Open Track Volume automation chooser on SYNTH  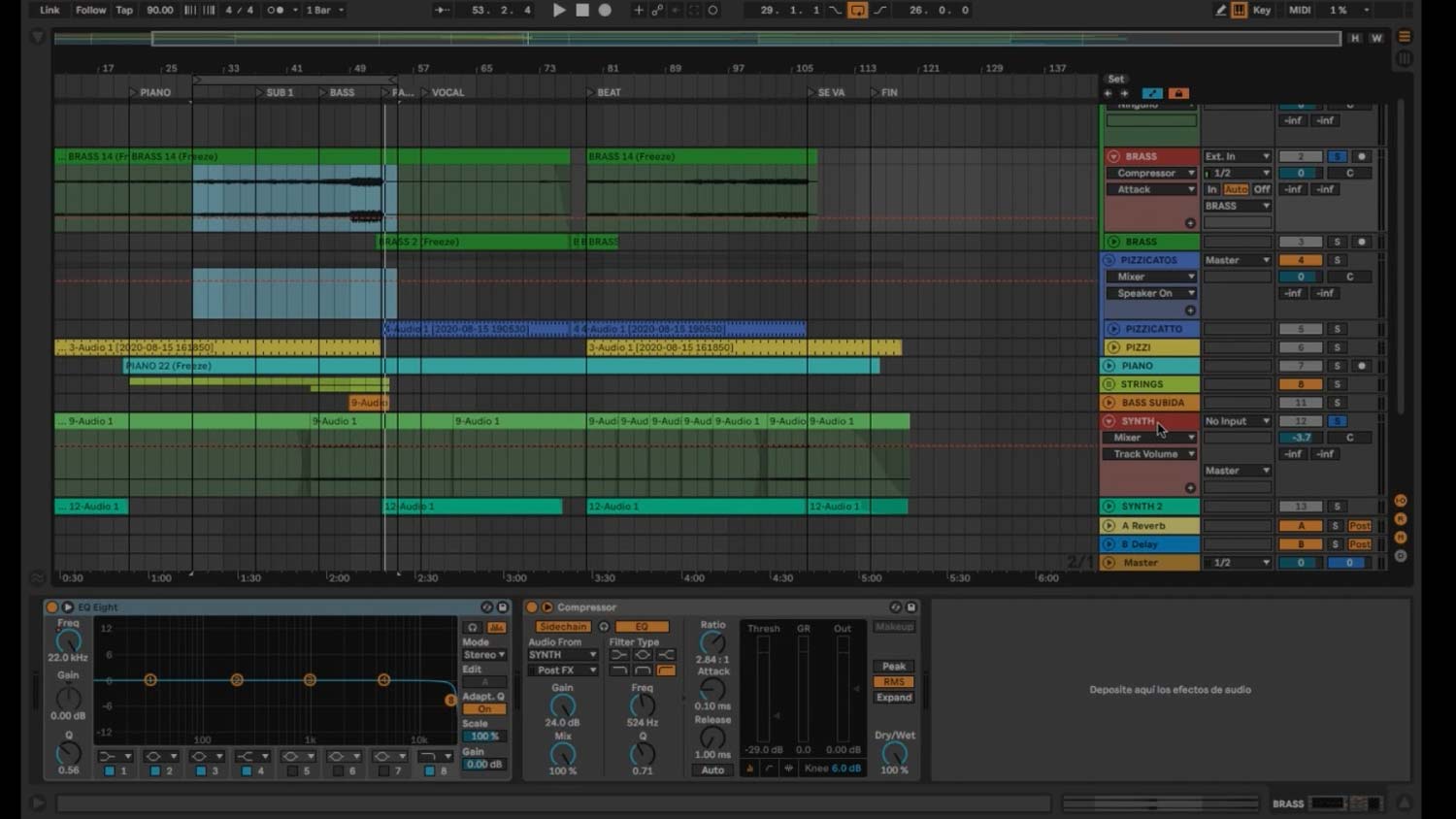pos(1149,454)
